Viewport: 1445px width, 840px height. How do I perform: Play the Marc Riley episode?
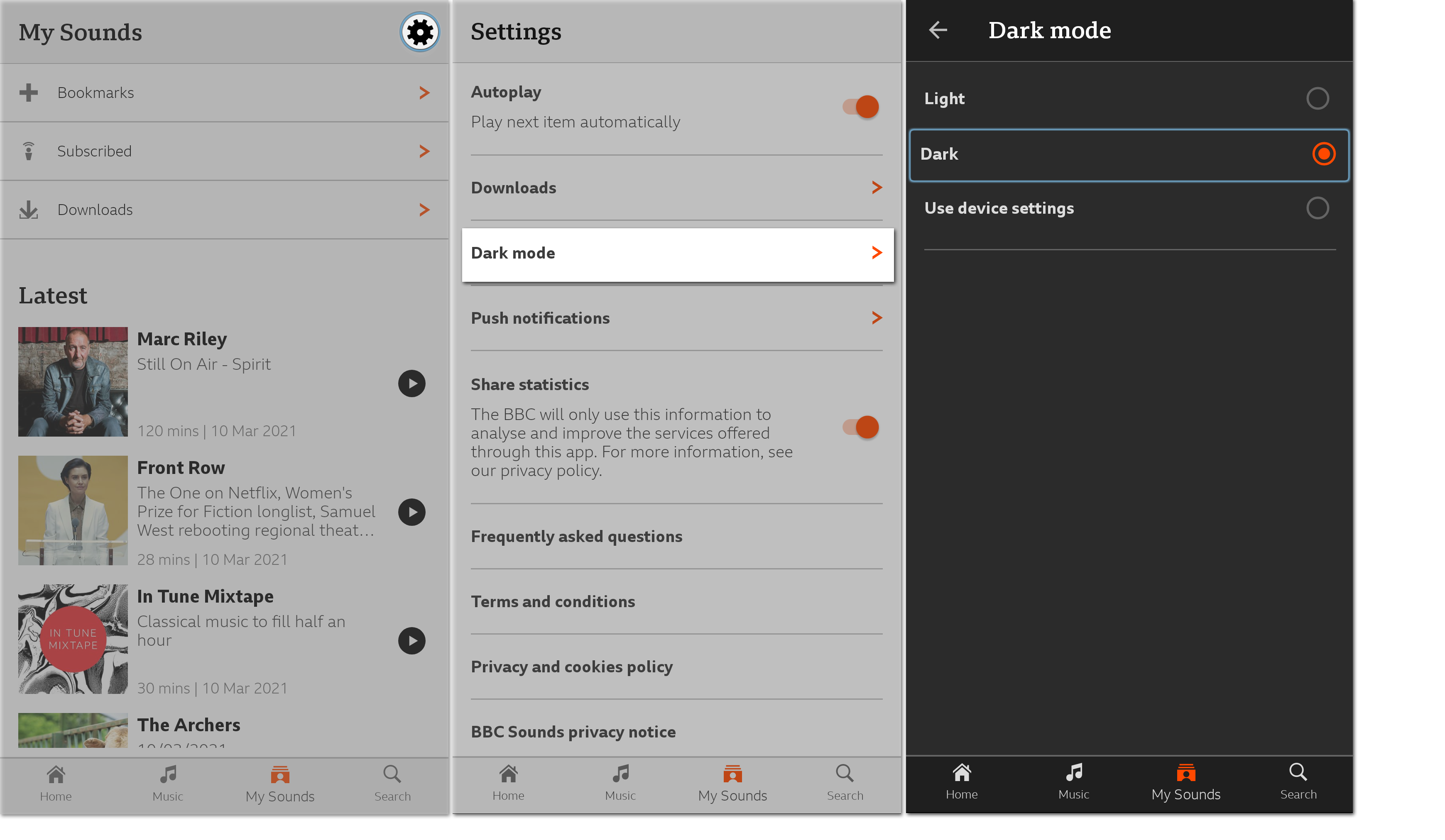point(412,383)
